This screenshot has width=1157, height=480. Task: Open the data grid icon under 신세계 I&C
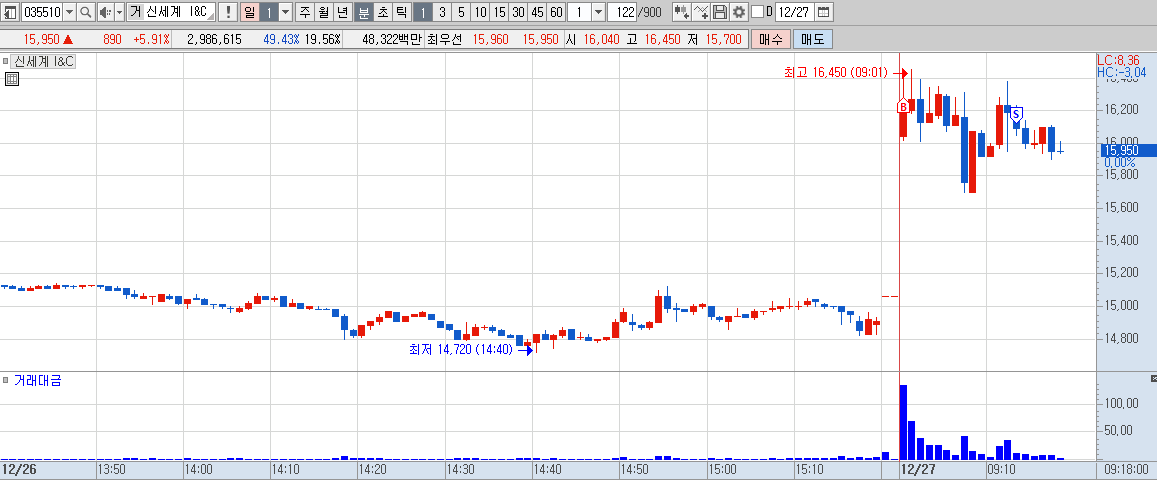11,80
